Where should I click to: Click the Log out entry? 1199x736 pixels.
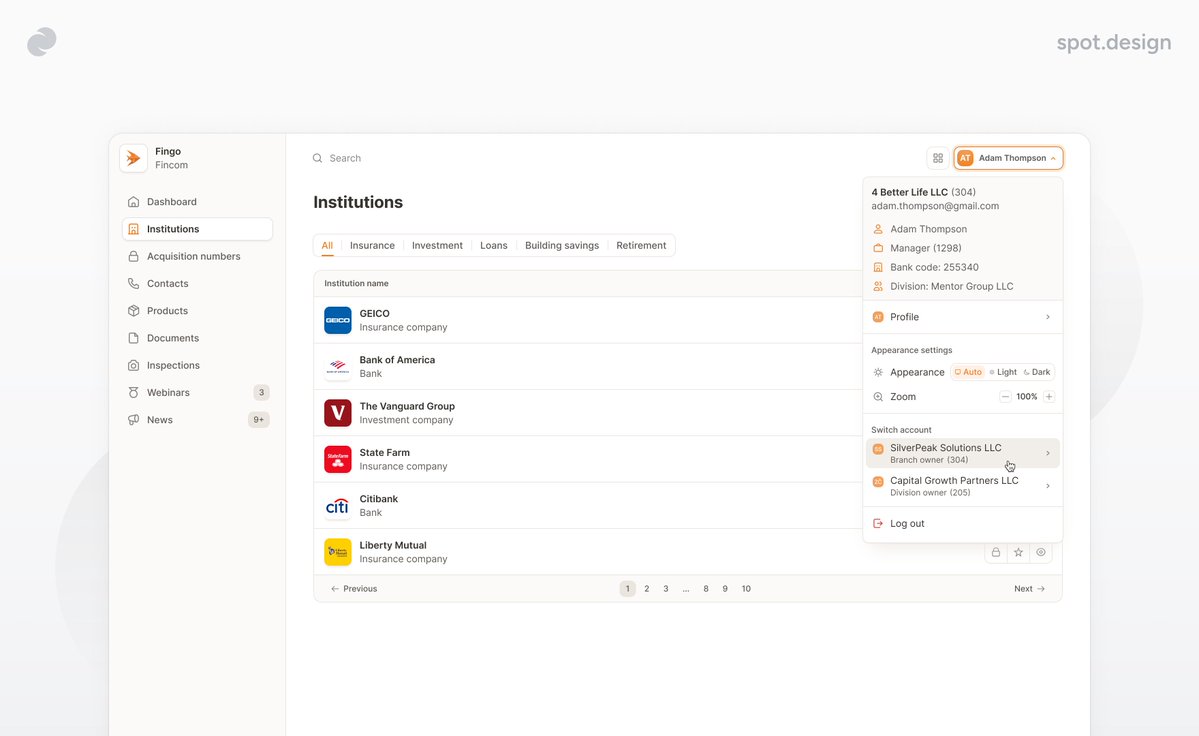963,524
